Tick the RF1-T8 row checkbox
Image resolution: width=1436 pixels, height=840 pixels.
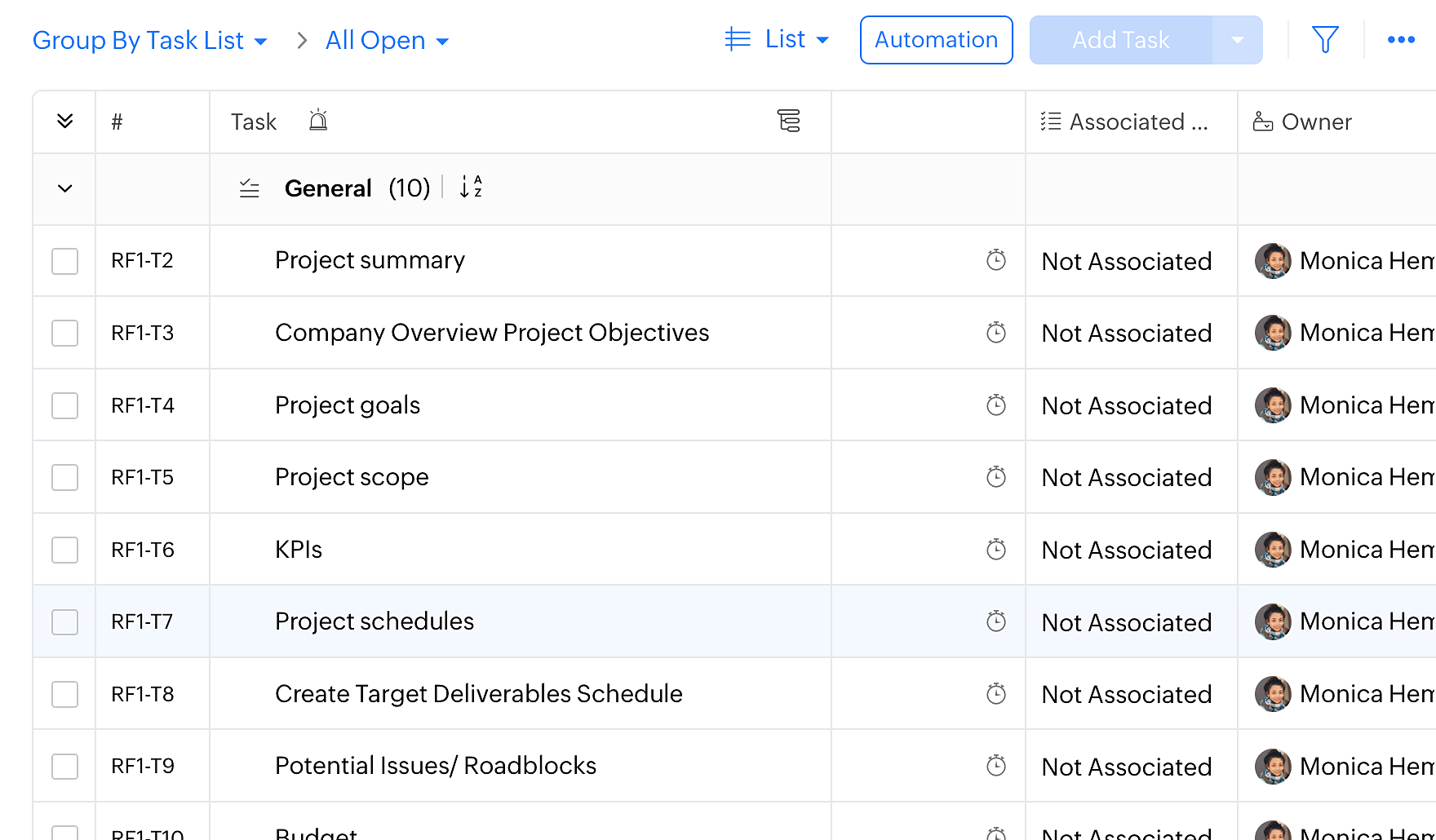coord(64,694)
